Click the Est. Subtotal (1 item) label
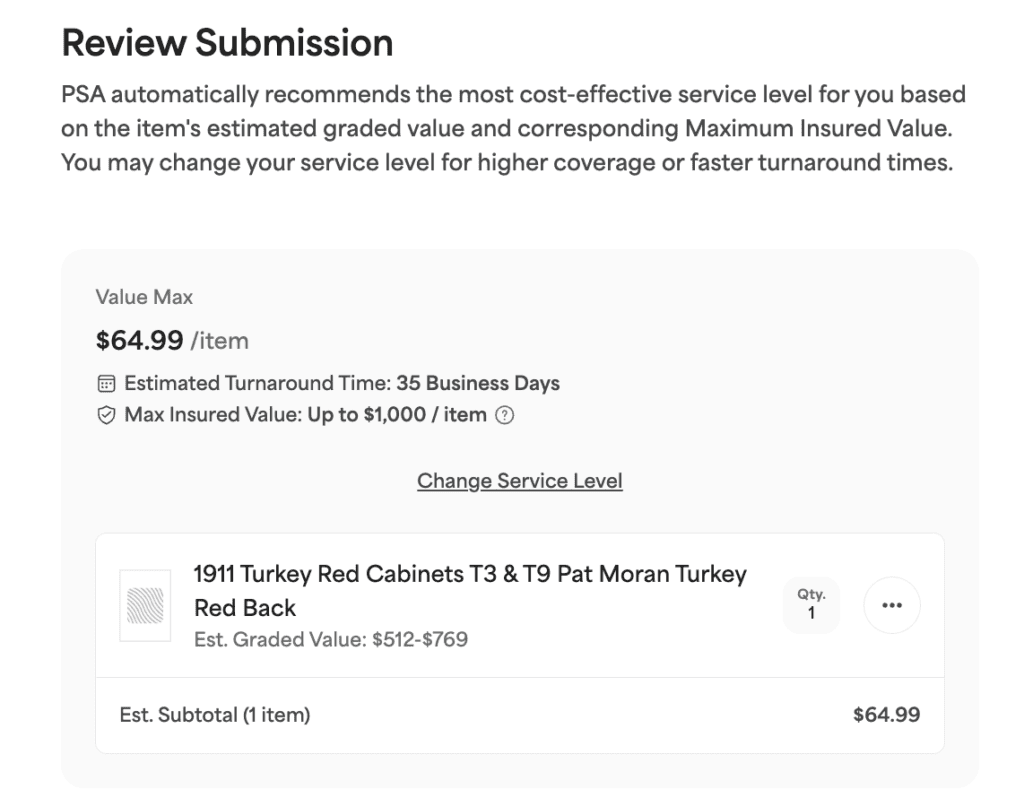 [214, 715]
